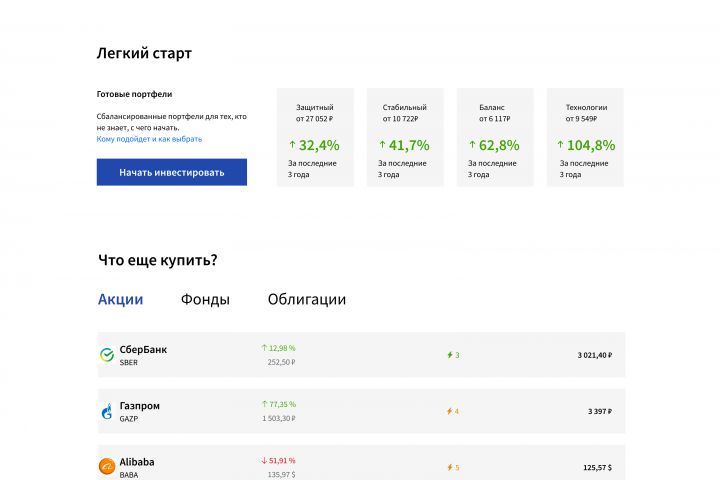Viewport: 720px width, 480px height.
Task: Click the 62,8% return figure
Action: tap(499, 145)
